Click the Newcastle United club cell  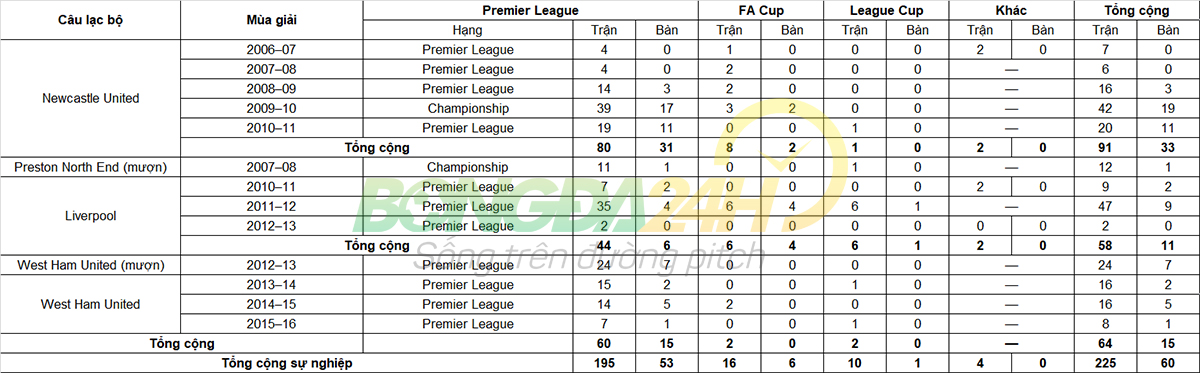point(91,98)
